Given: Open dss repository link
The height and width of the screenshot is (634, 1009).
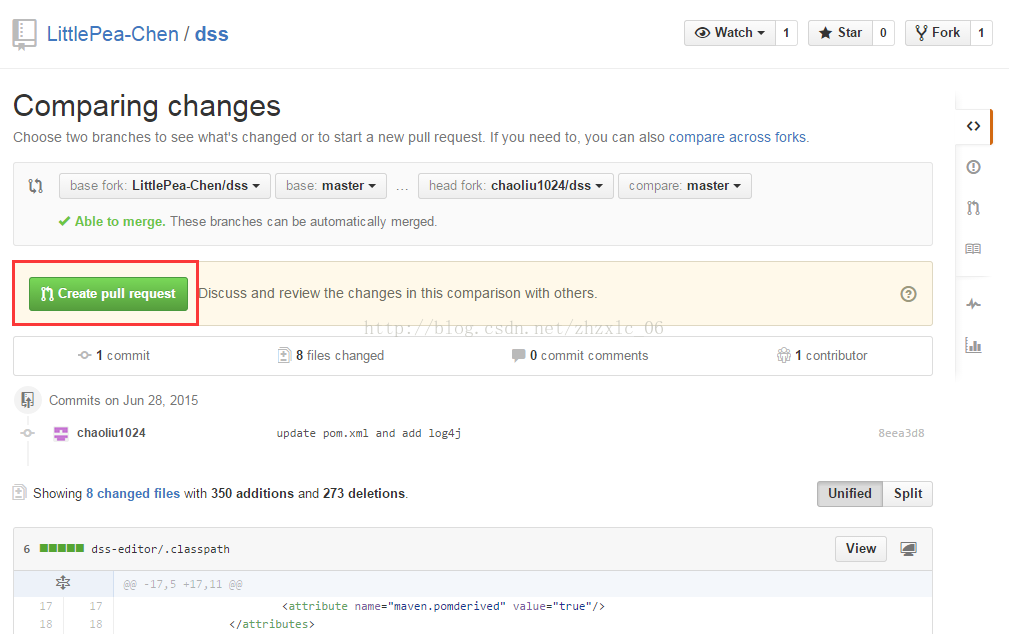Looking at the screenshot, I should tap(212, 34).
